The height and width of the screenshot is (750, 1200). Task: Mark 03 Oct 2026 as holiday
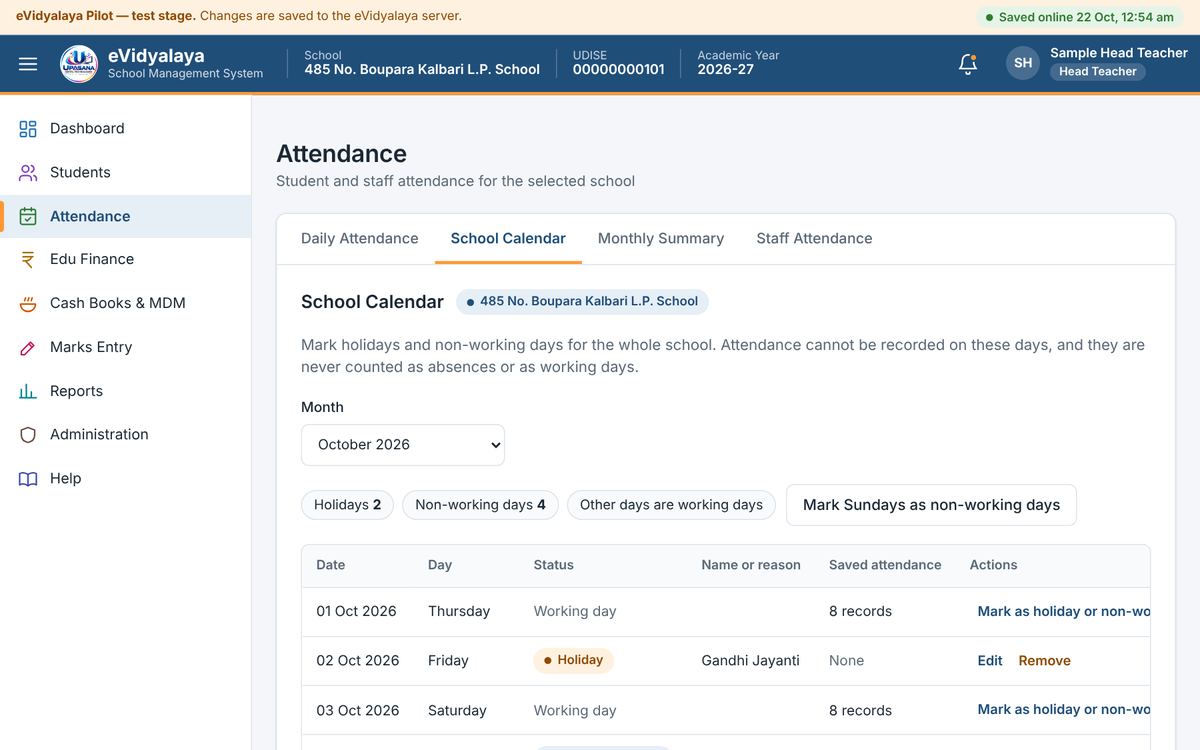click(1064, 710)
